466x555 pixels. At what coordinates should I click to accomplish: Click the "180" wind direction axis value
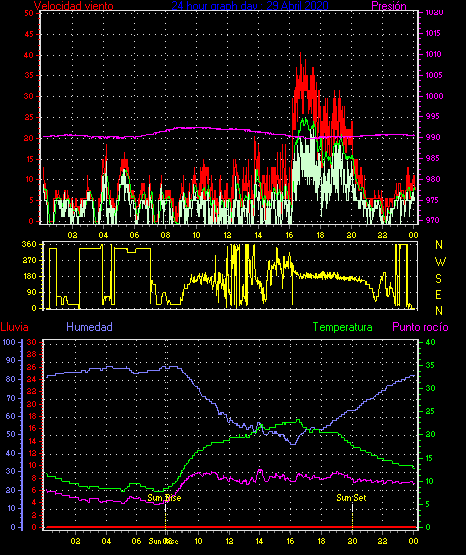pyautogui.click(x=29, y=276)
